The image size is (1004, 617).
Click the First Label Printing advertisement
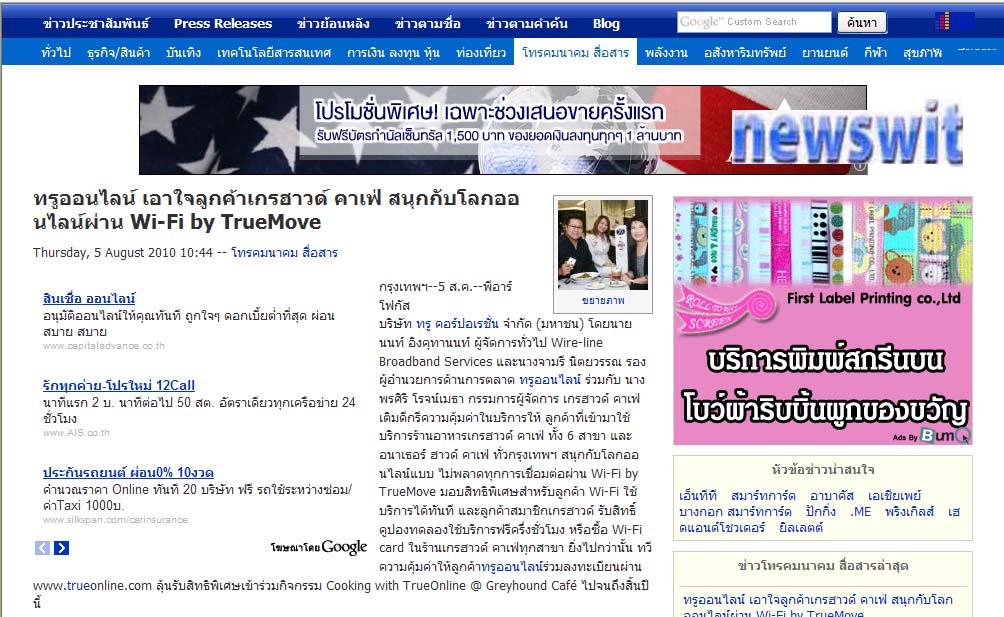(823, 321)
